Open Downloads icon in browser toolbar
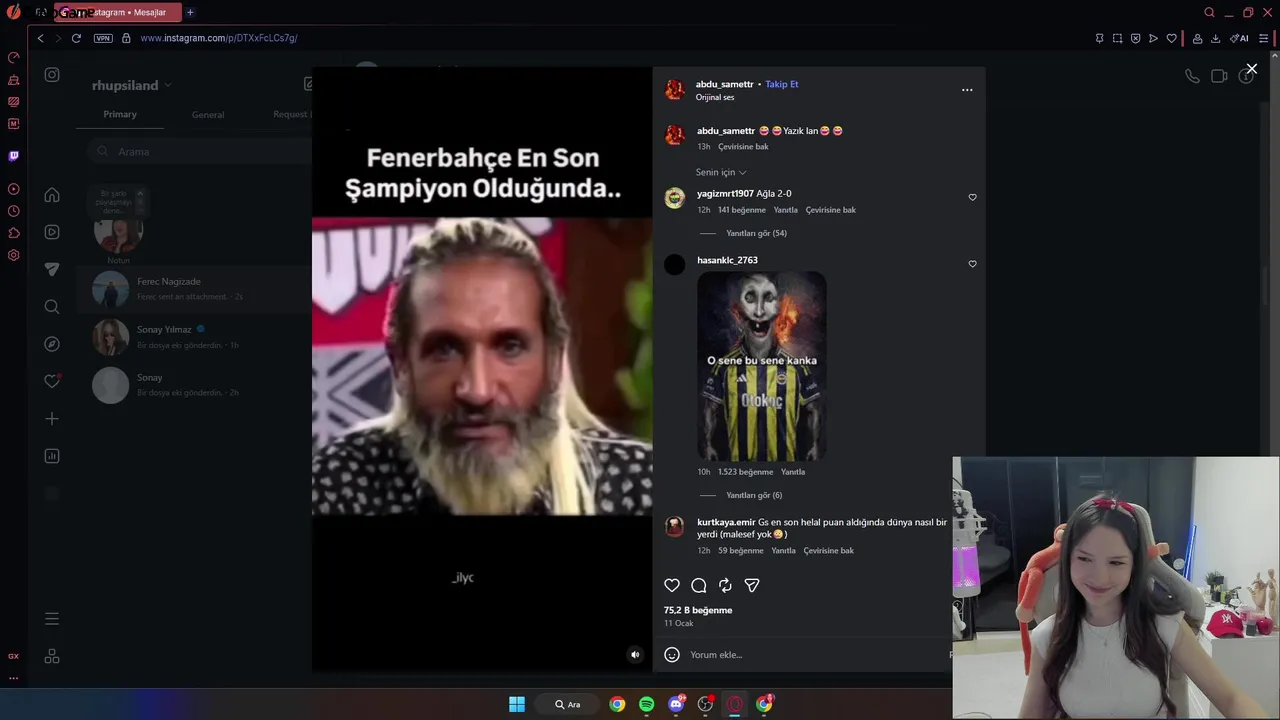The height and width of the screenshot is (720, 1280). point(1215,38)
